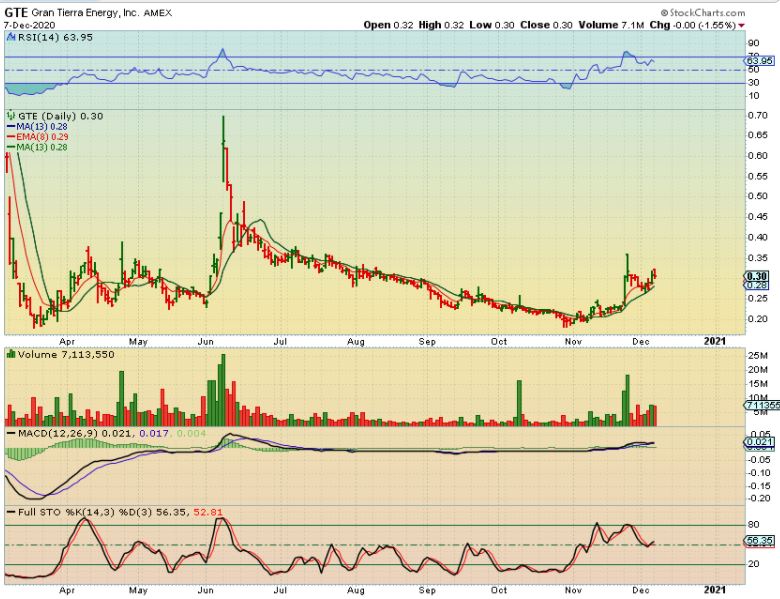Click the 52.81 %D value in stochastic label
The image size is (780, 599).
208,512
